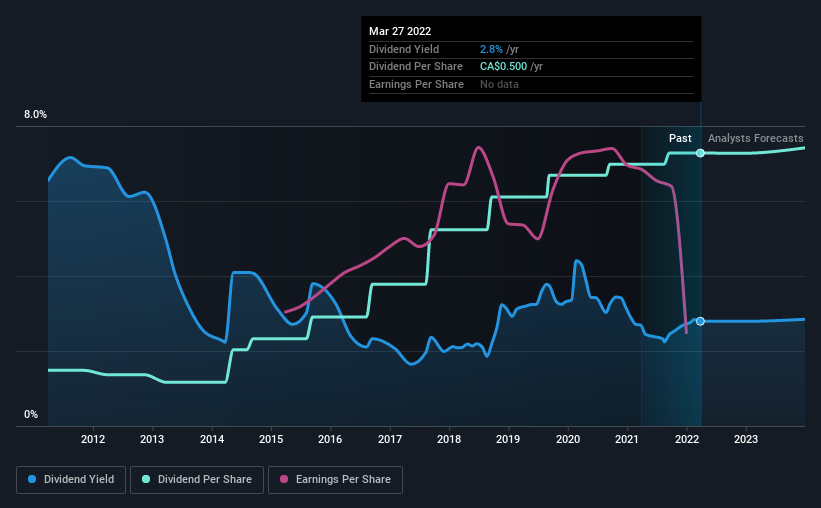
Task: Select the Dividend Yield marker at Mar 2022
Action: (x=700, y=321)
